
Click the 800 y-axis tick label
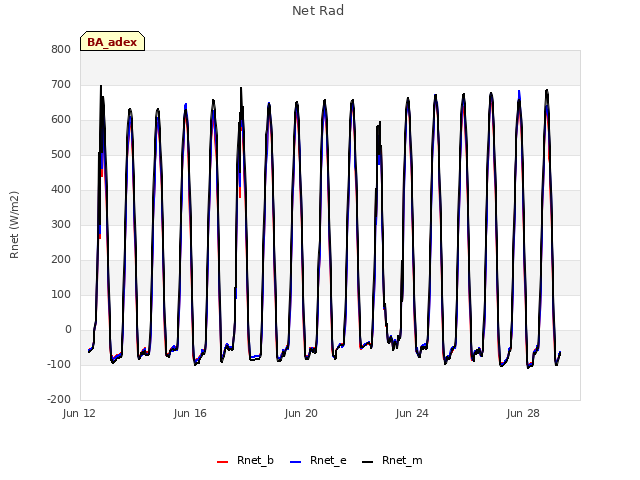click(x=61, y=50)
